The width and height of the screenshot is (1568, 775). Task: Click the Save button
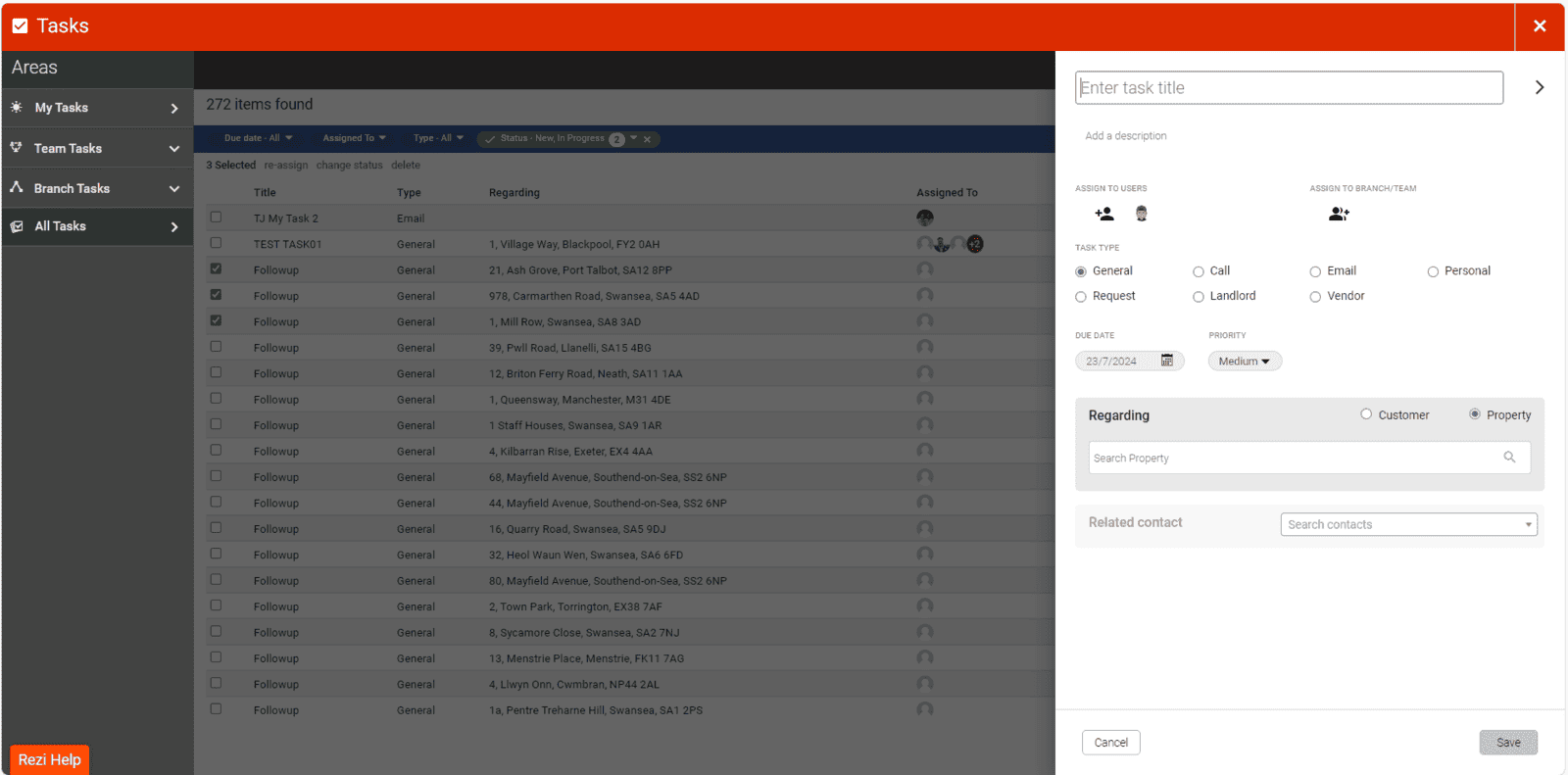tap(1508, 742)
